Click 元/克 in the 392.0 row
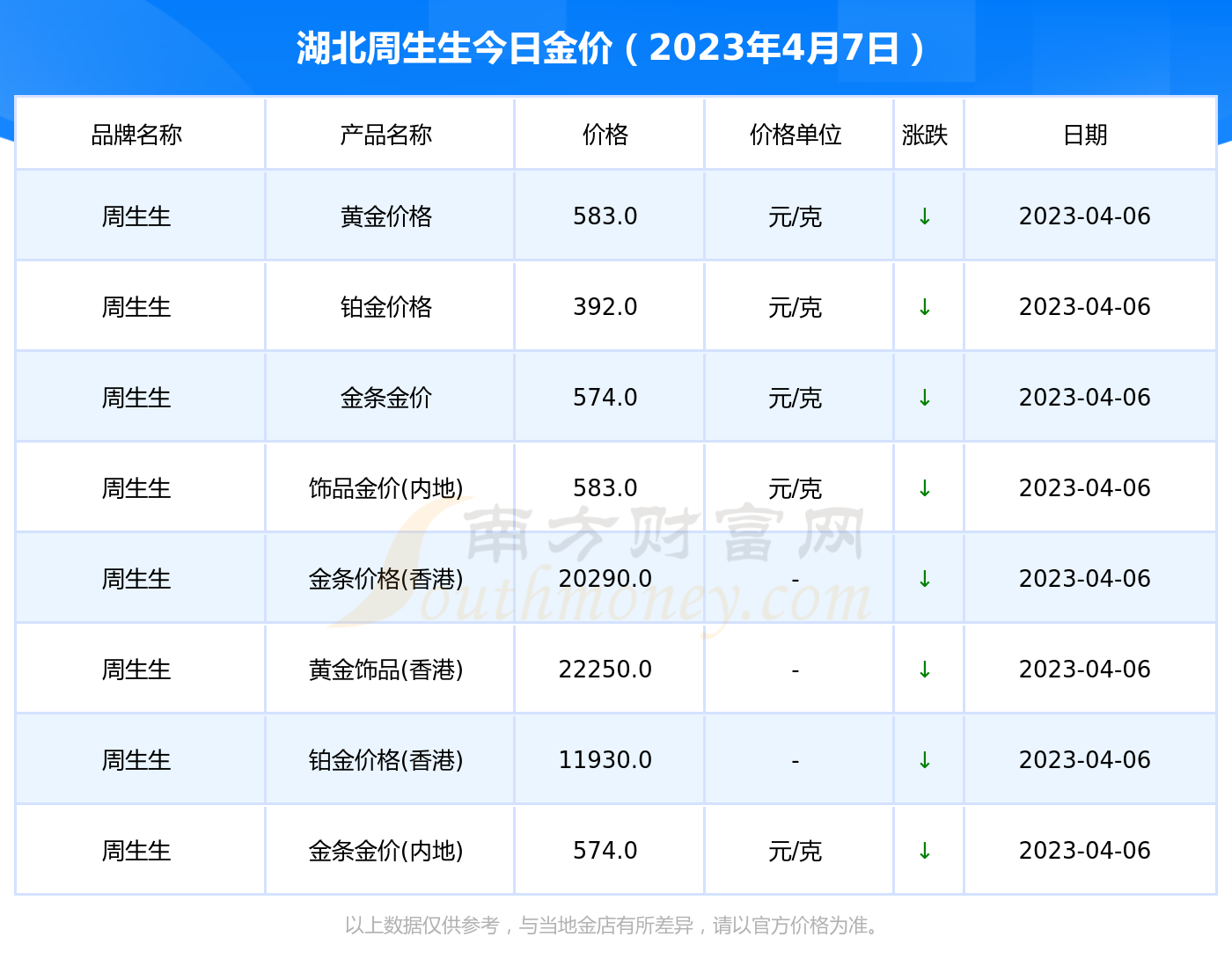The width and height of the screenshot is (1232, 959). [x=796, y=307]
